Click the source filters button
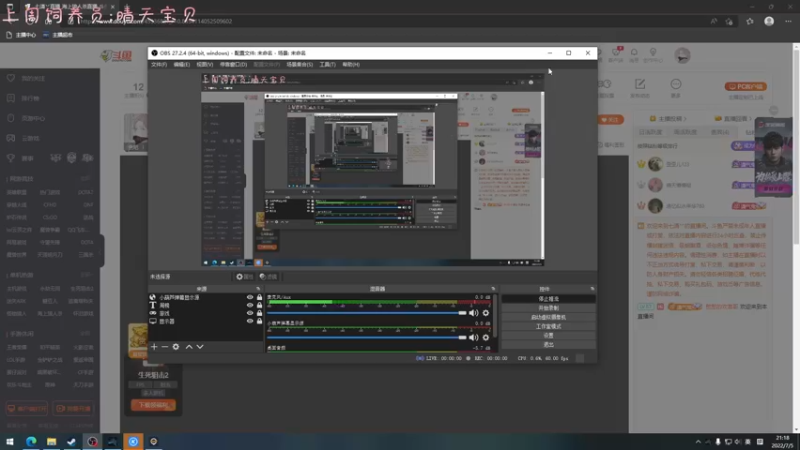This screenshot has height=450, width=800. 268,277
